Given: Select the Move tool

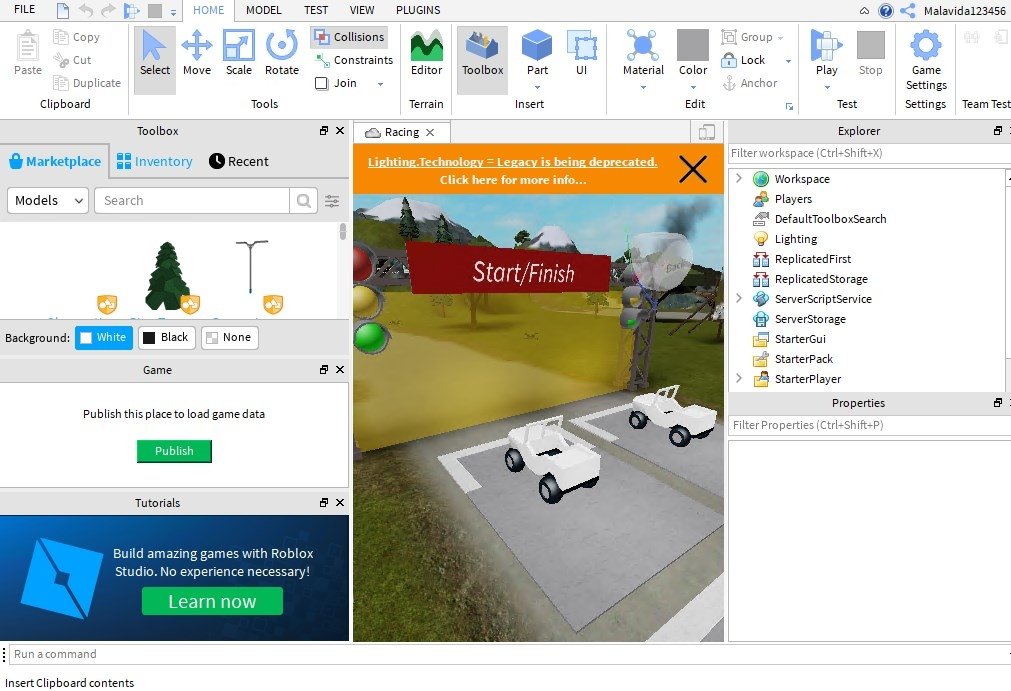Looking at the screenshot, I should 197,54.
